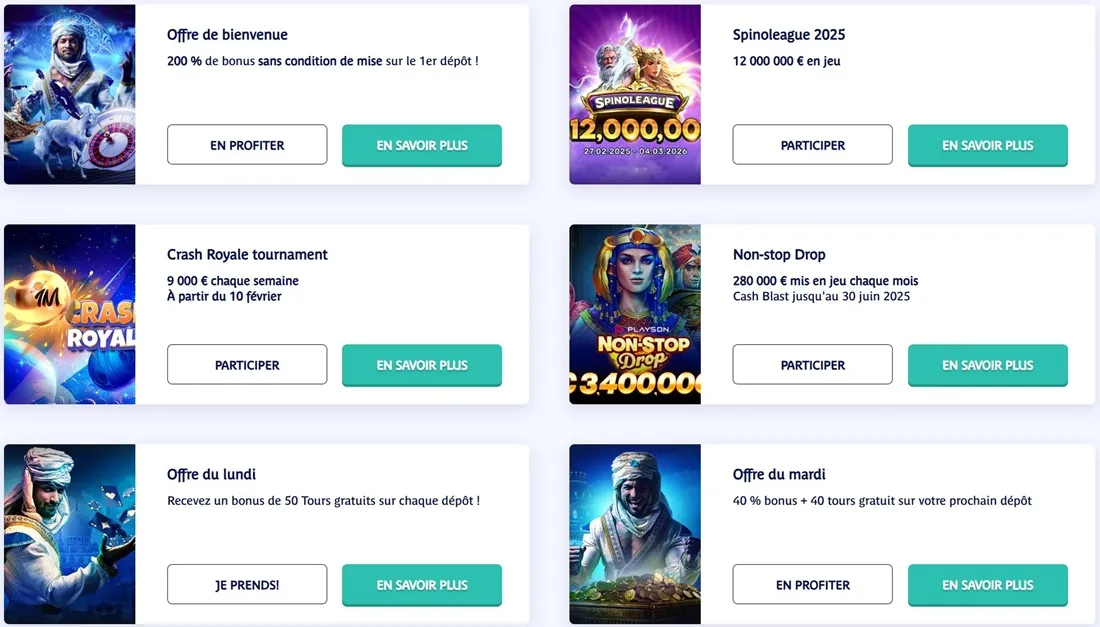
Task: Join the Crash Royale tournament via PARTICIPER
Action: [247, 365]
